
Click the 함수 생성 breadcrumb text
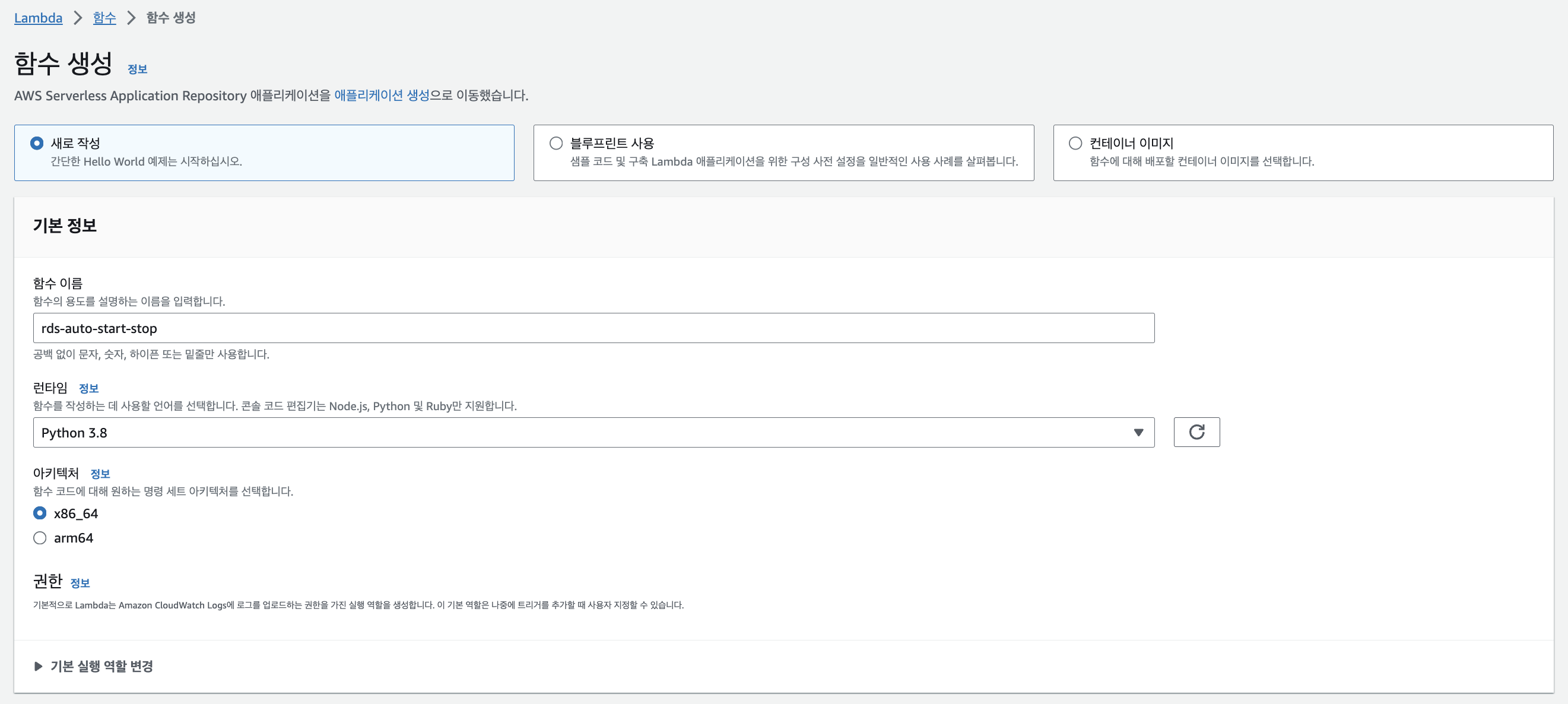click(170, 18)
